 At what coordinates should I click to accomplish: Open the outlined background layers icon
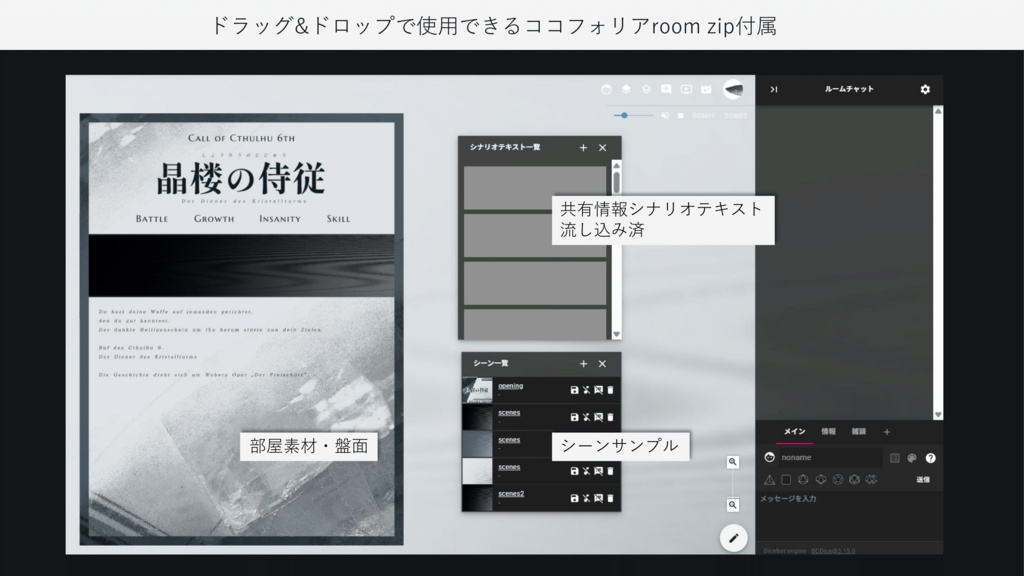(x=646, y=89)
